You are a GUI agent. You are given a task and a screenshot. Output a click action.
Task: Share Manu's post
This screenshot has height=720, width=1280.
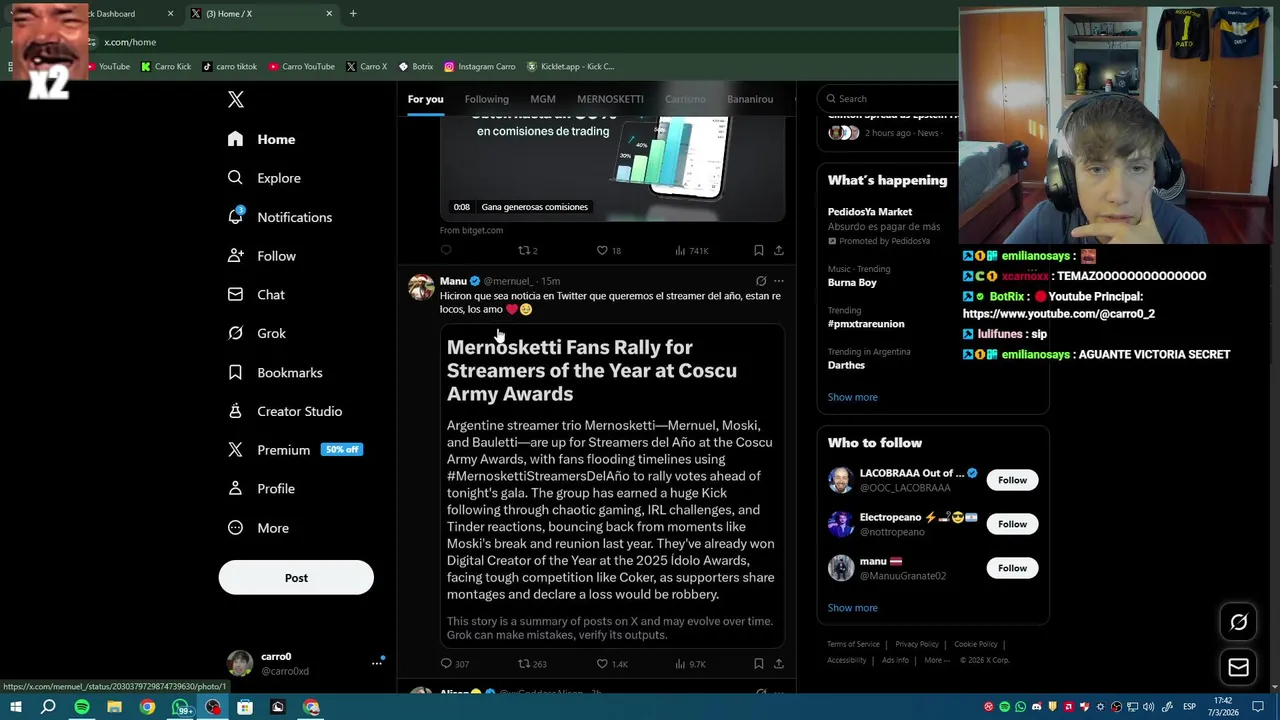[779, 664]
